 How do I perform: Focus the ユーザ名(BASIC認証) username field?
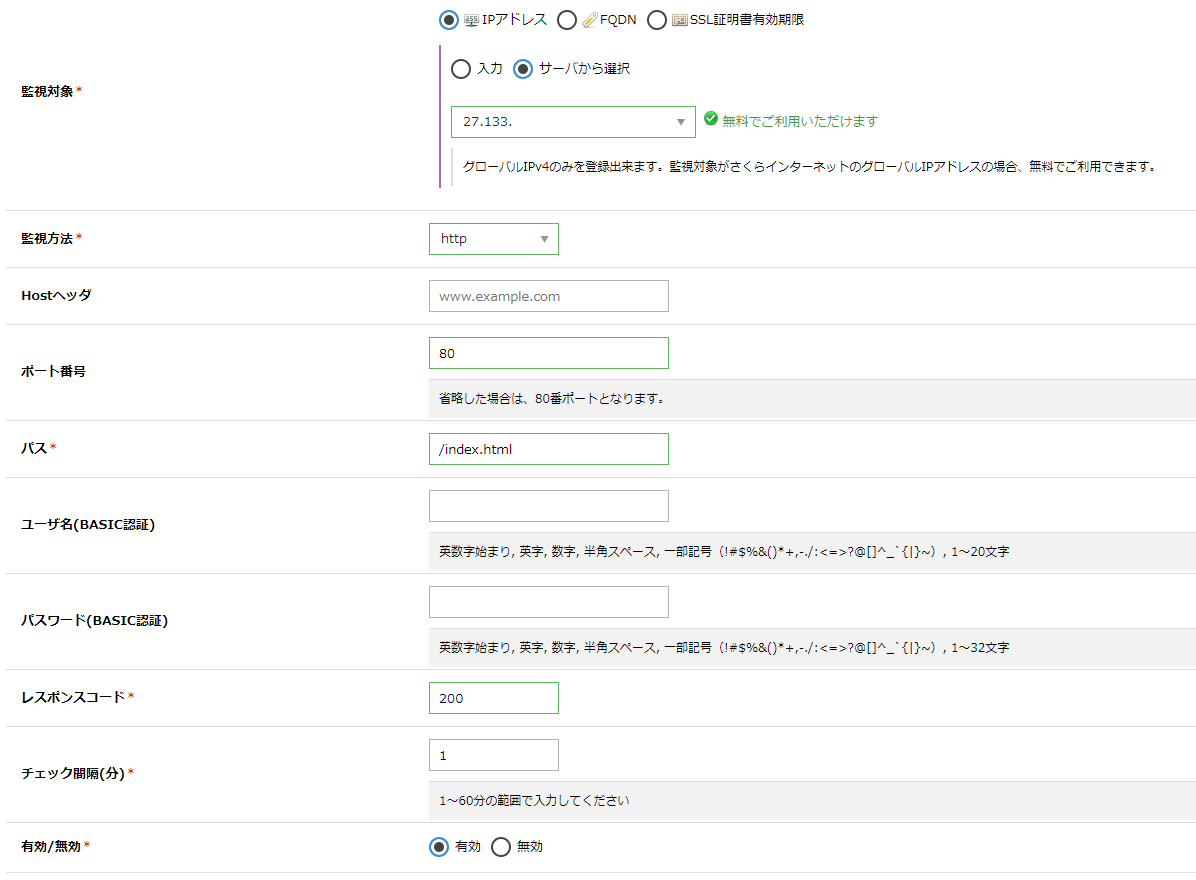tap(548, 506)
